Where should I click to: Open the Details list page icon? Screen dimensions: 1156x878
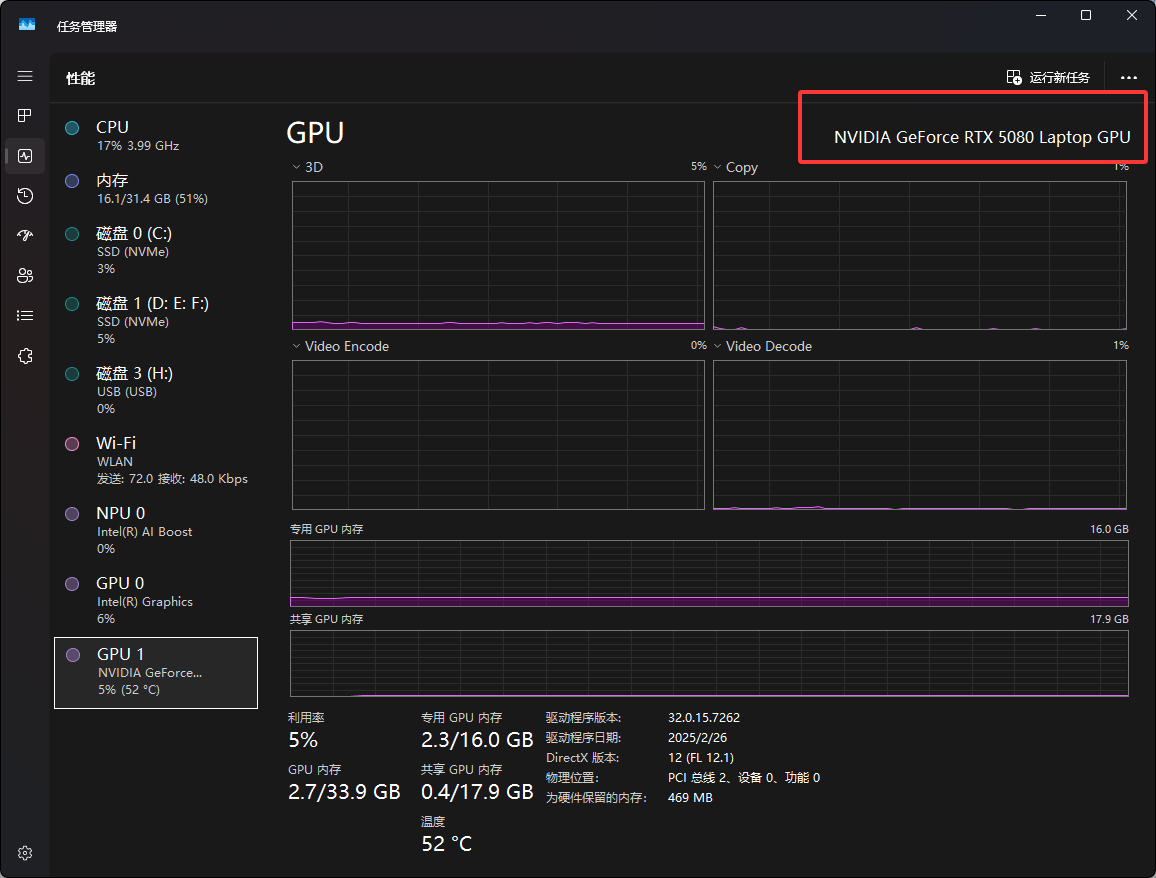25,316
